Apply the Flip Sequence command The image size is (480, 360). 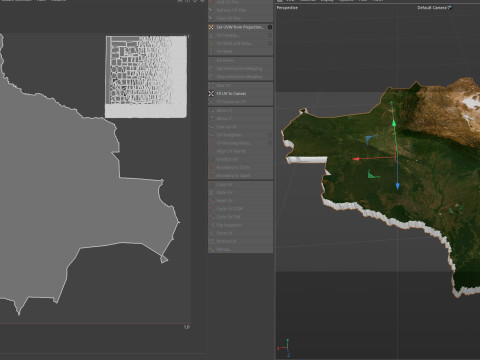click(x=240, y=225)
